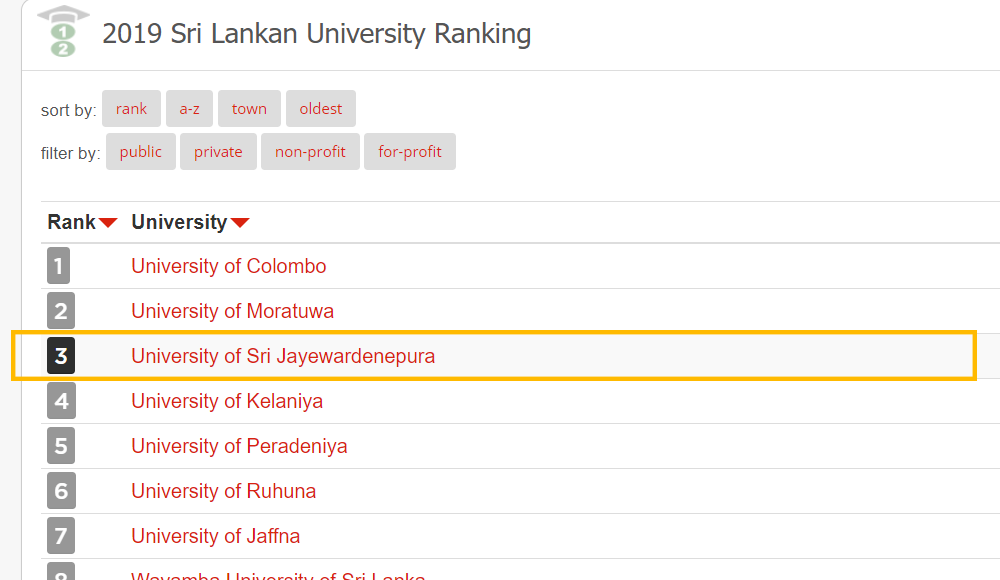This screenshot has height=580, width=1000.
Task: Click rank number 5 badge
Action: click(x=60, y=446)
